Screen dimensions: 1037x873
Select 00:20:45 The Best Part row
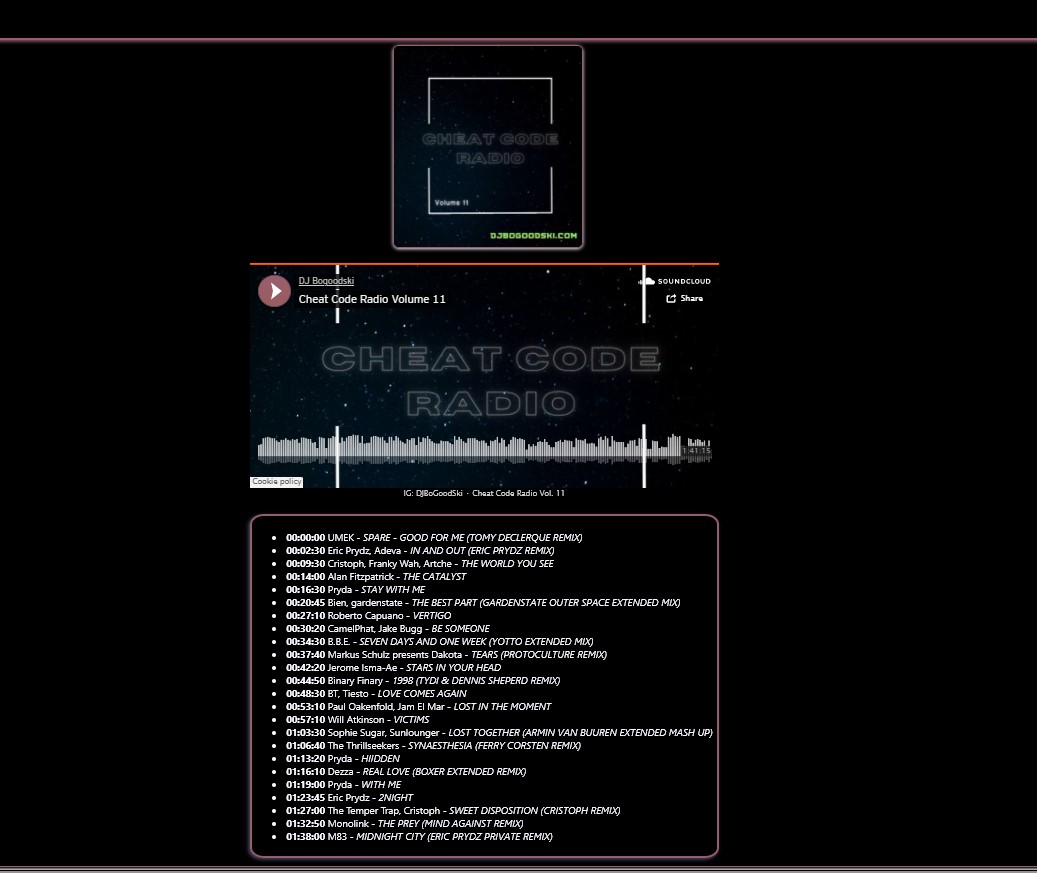coord(483,603)
